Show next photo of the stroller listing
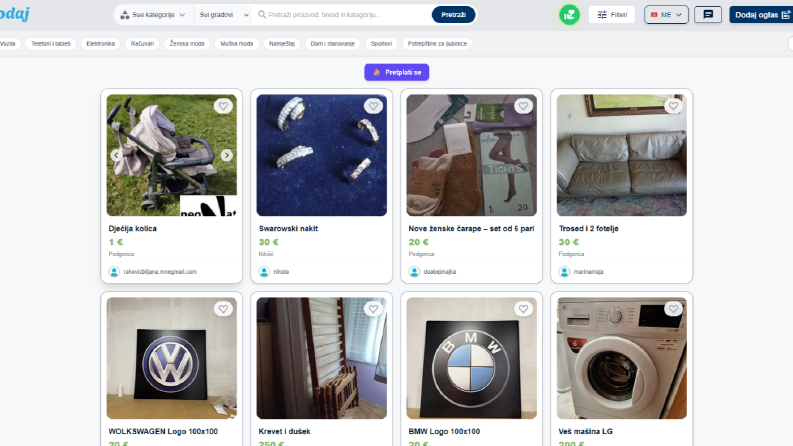The image size is (793, 446). tap(227, 155)
